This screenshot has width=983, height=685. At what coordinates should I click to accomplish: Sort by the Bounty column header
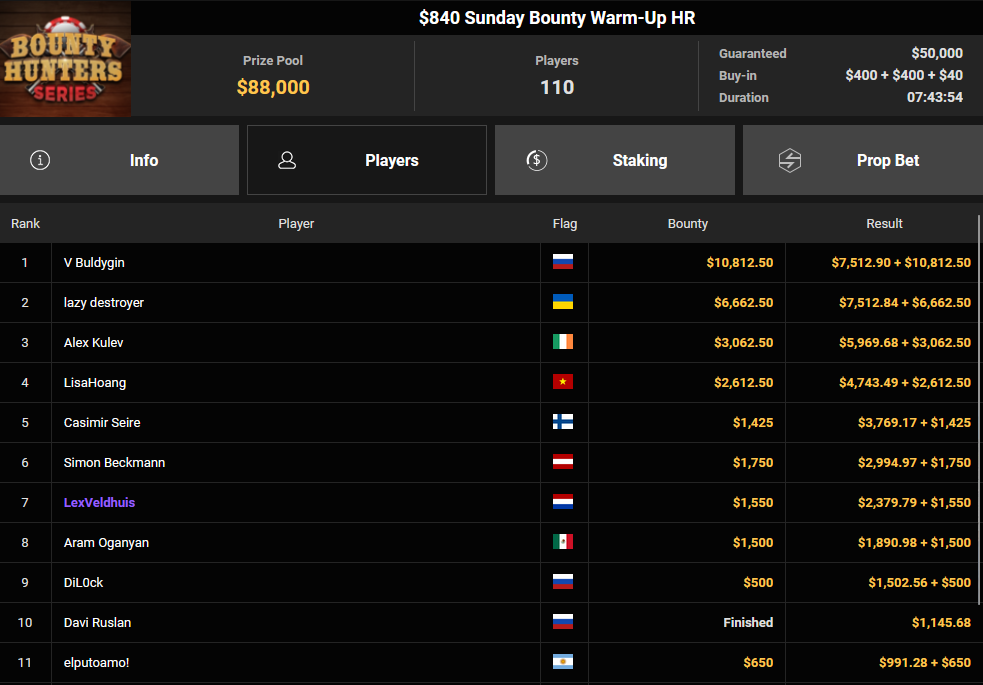pos(687,223)
